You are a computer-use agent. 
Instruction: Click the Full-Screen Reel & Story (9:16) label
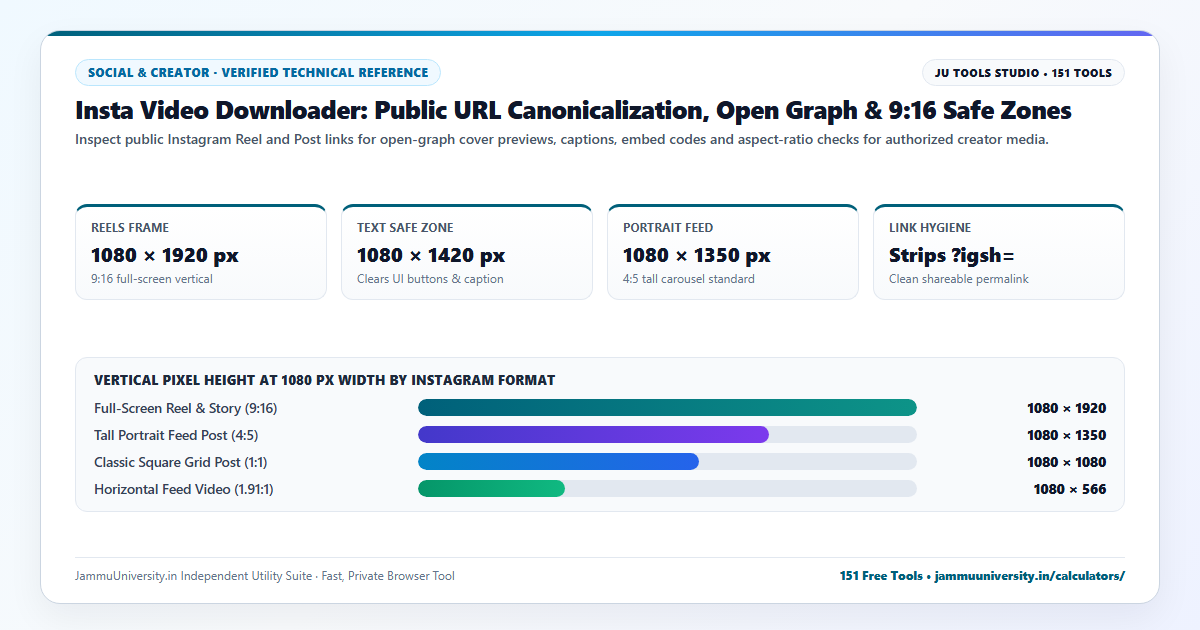click(x=186, y=408)
